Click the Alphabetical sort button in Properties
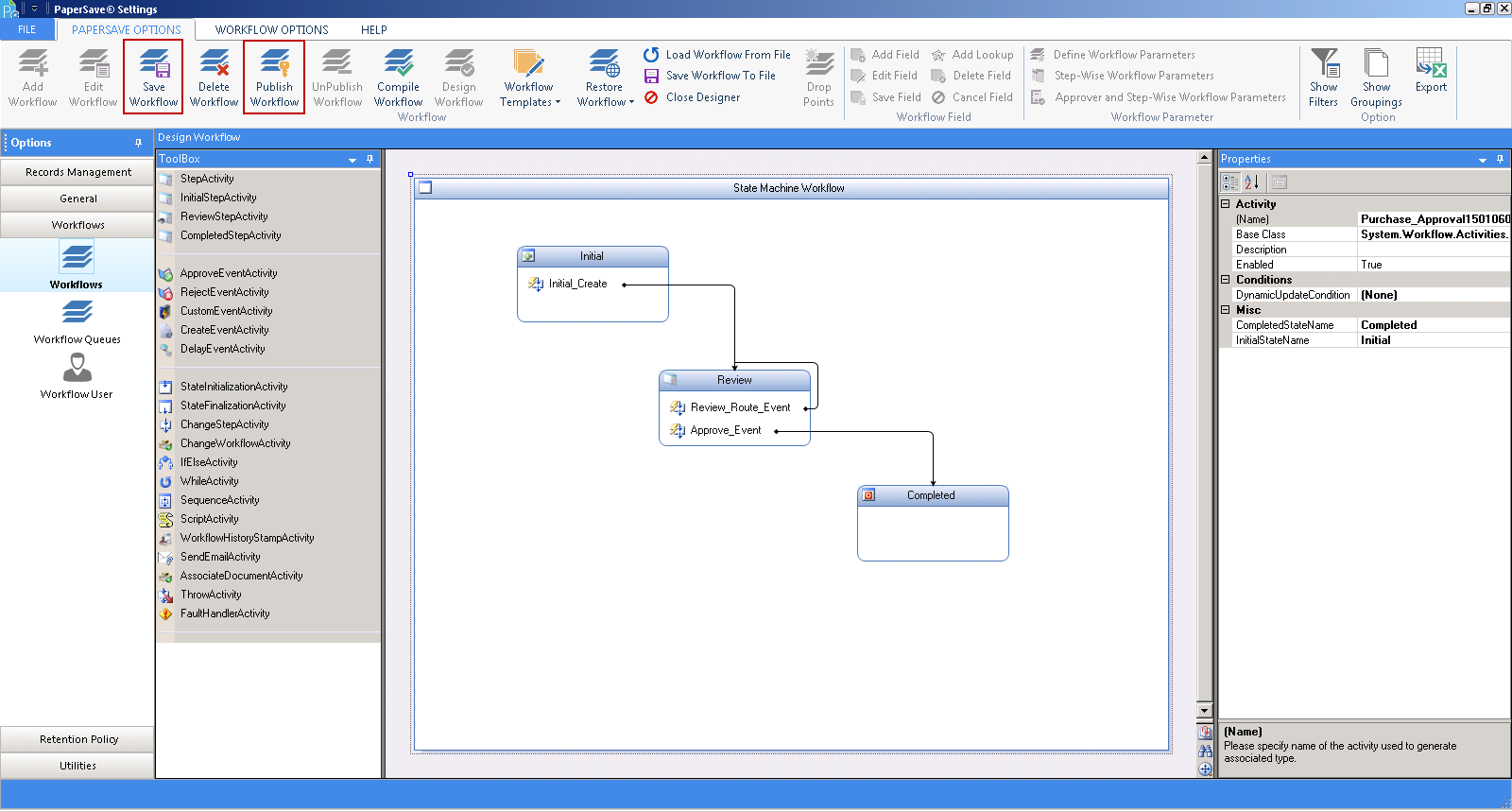This screenshot has height=812, width=1512. [x=1251, y=182]
